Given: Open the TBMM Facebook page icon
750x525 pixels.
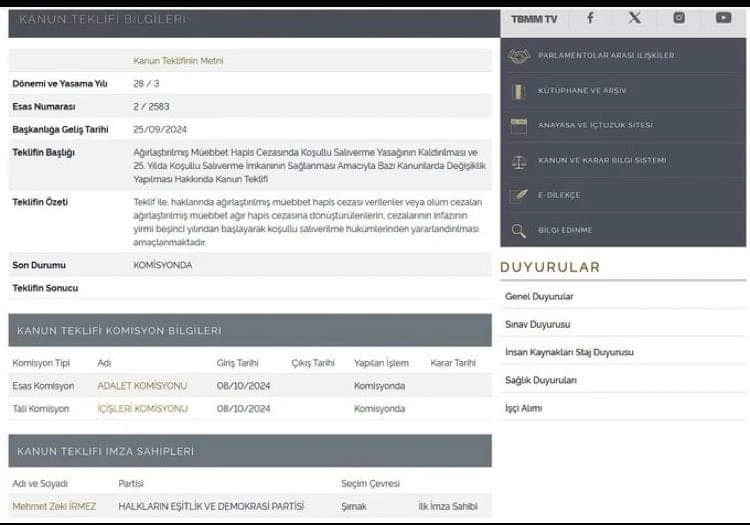Looking at the screenshot, I should 590,18.
